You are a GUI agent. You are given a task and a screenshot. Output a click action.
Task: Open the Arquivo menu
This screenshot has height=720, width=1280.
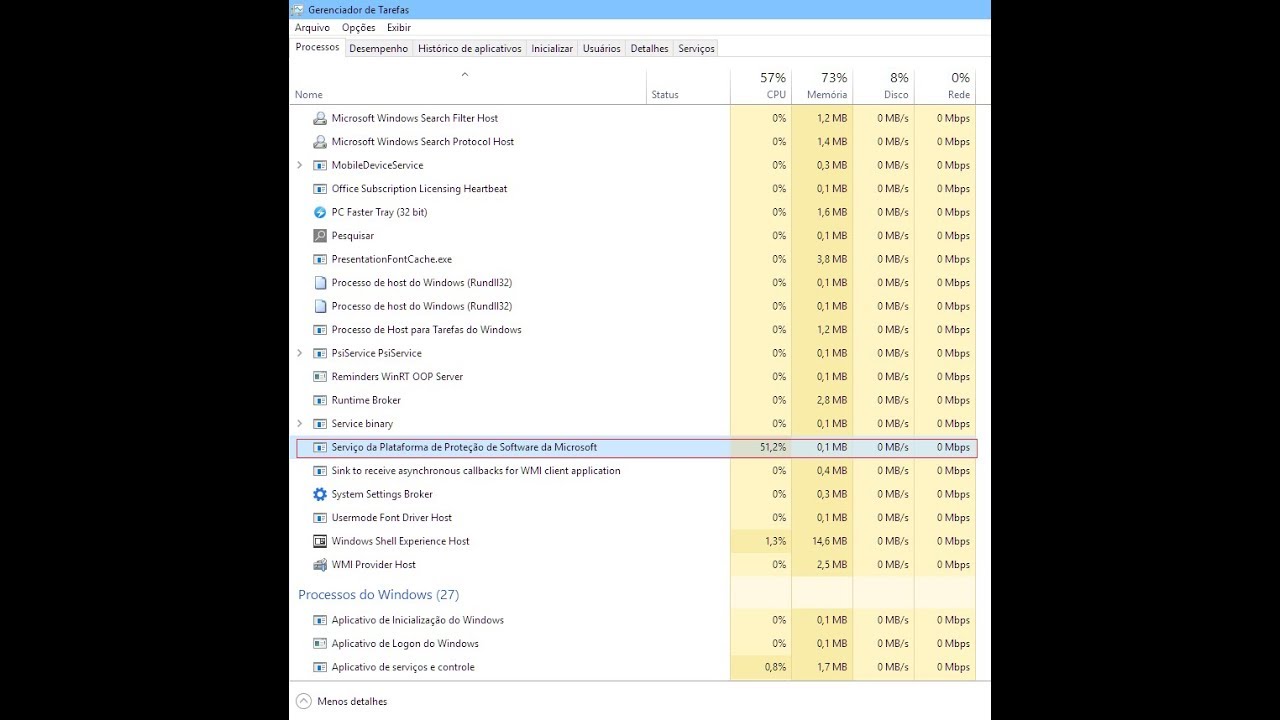(312, 28)
